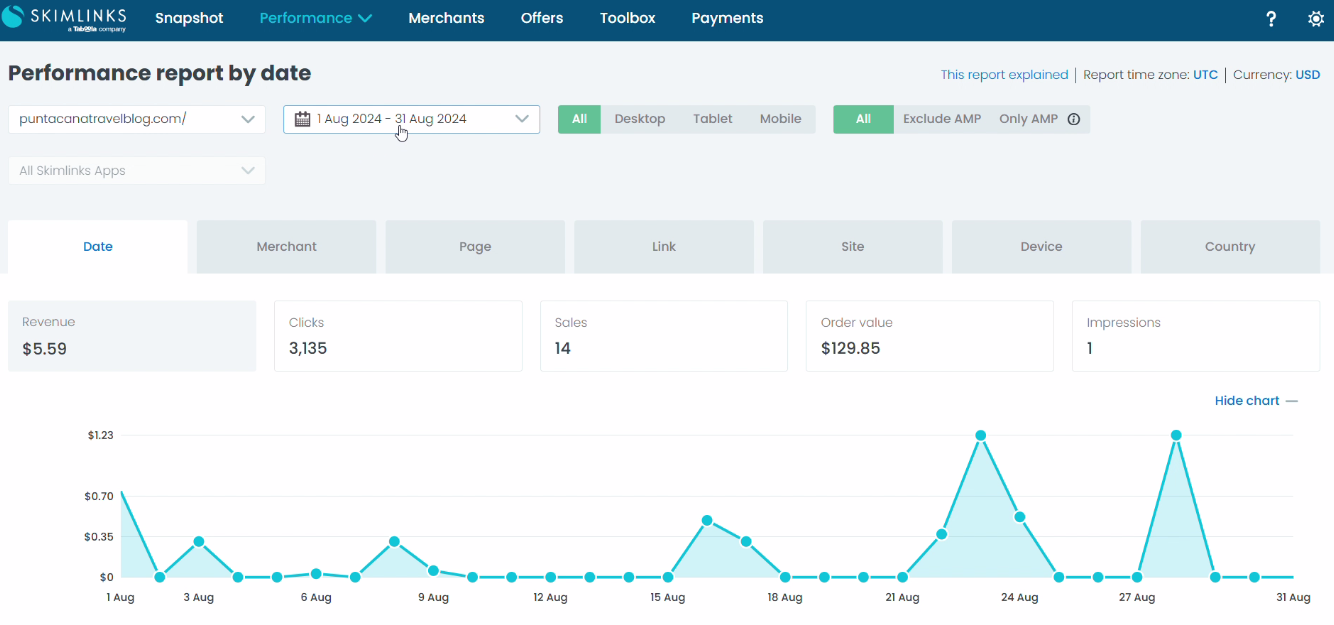Filter by Mobile devices
The height and width of the screenshot is (625, 1334).
(x=781, y=119)
